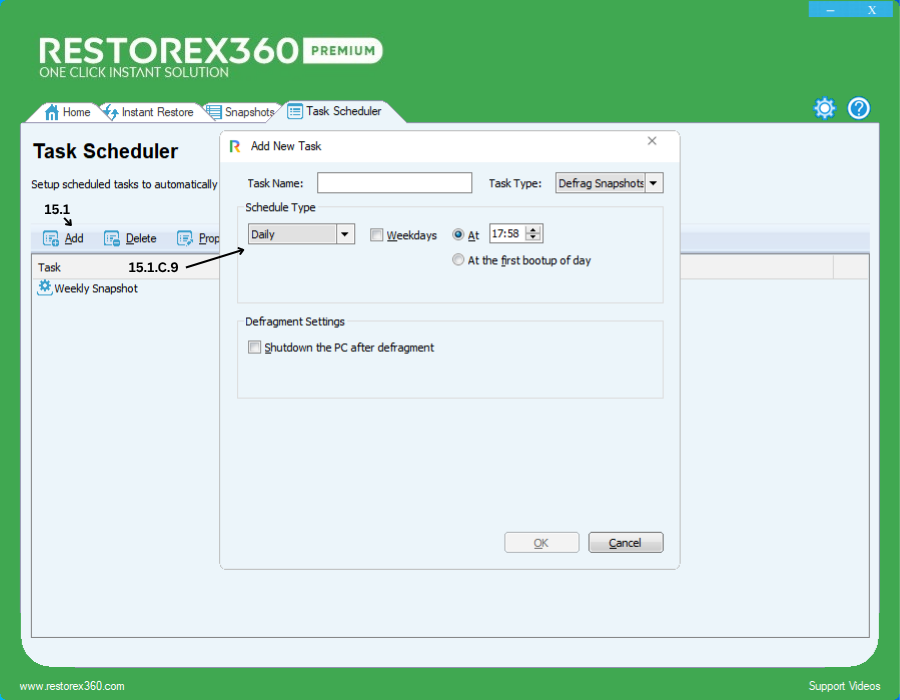
Task: Click the Delete task toolbar icon
Action: pos(112,239)
